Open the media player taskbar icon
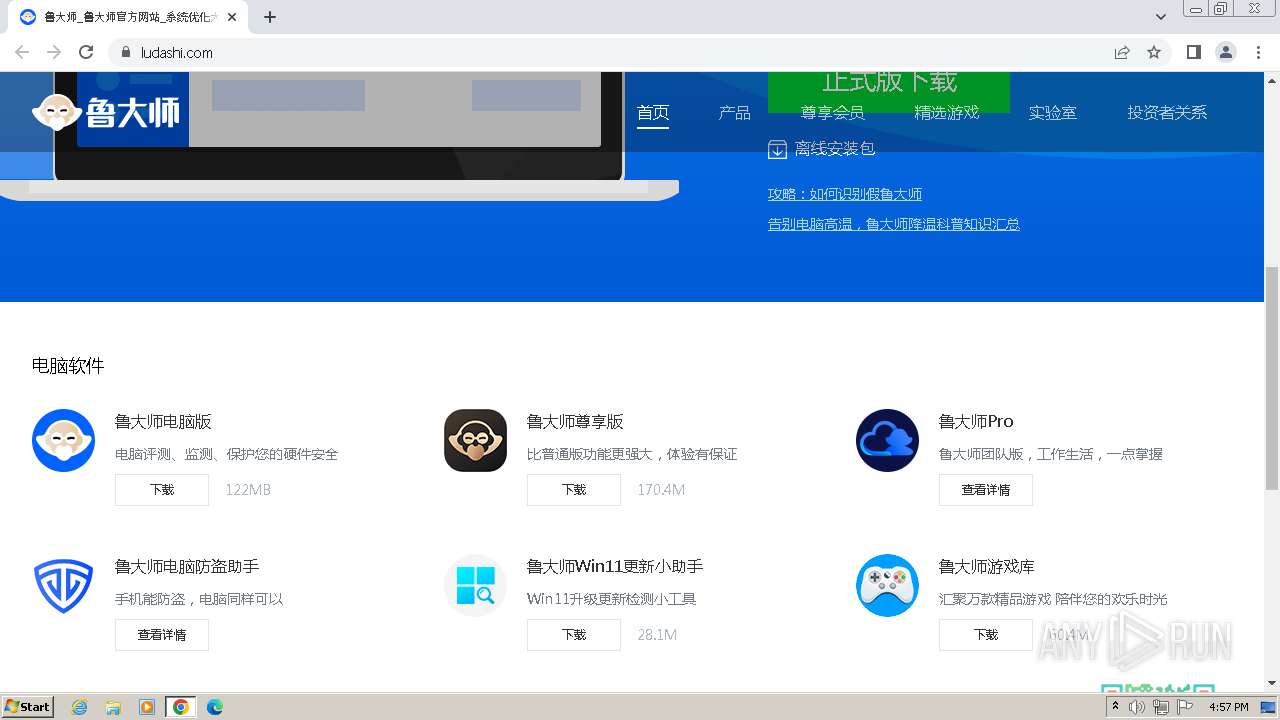Image resolution: width=1280 pixels, height=720 pixels. [x=147, y=707]
